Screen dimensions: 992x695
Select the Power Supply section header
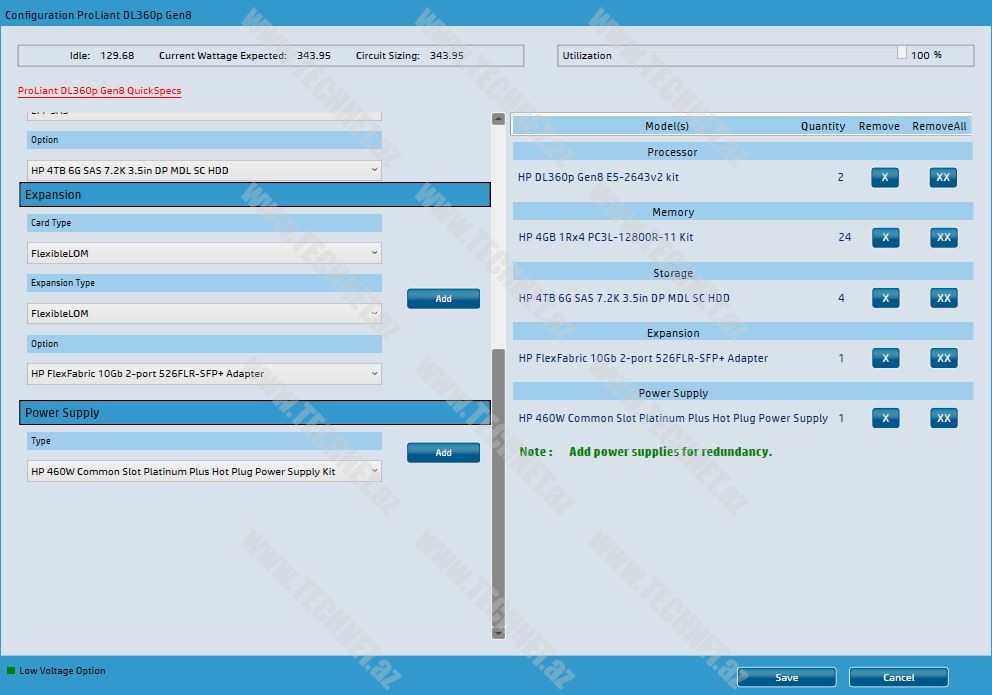(255, 413)
